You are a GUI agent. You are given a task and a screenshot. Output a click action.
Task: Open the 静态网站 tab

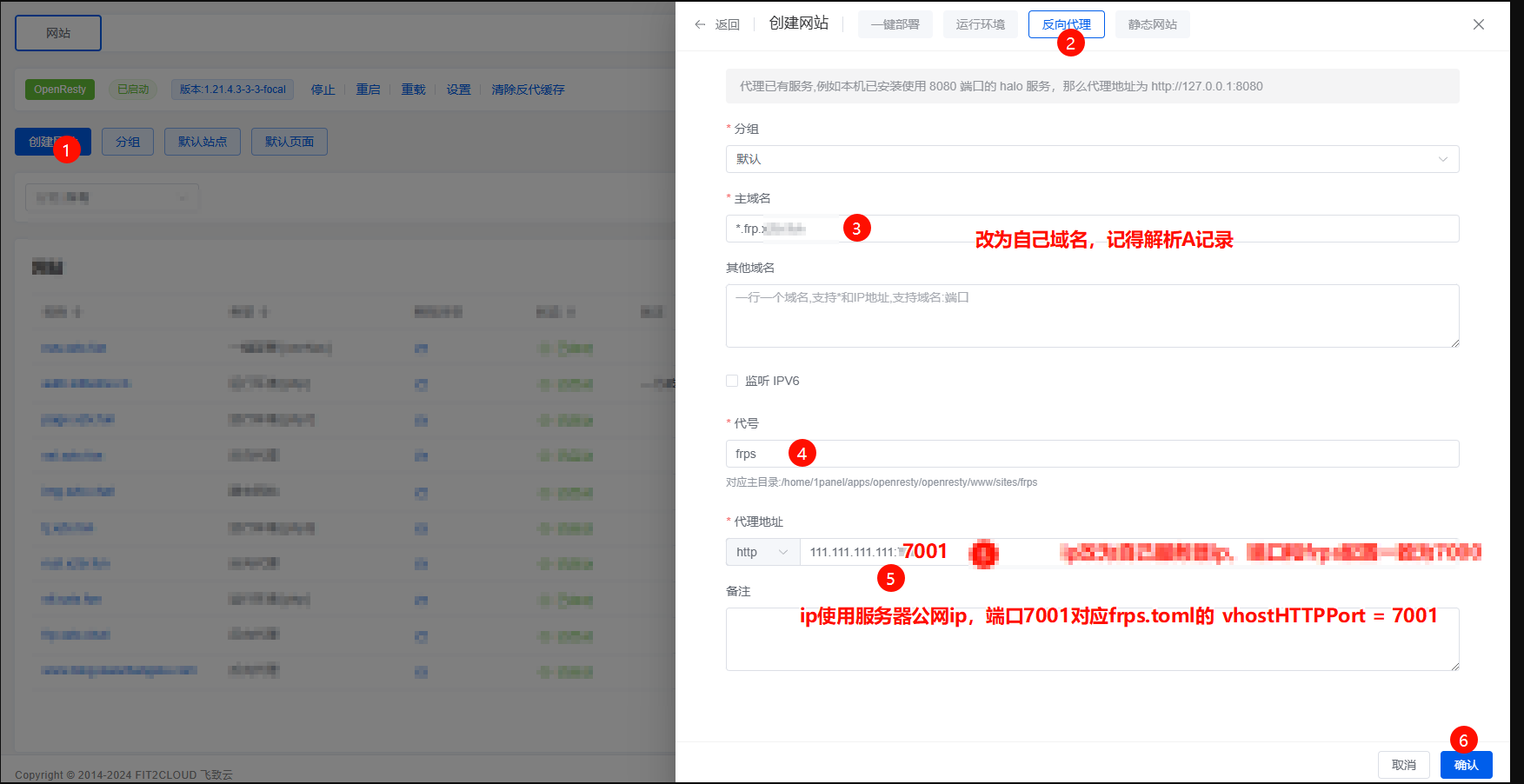tap(1152, 24)
